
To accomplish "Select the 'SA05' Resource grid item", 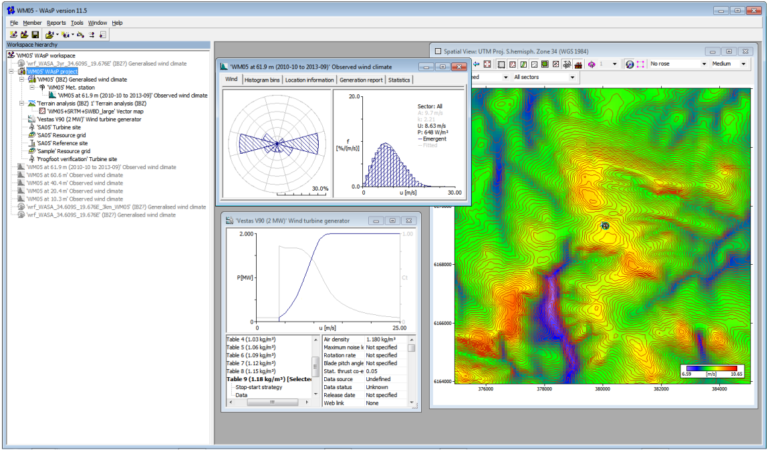I will (61, 135).
